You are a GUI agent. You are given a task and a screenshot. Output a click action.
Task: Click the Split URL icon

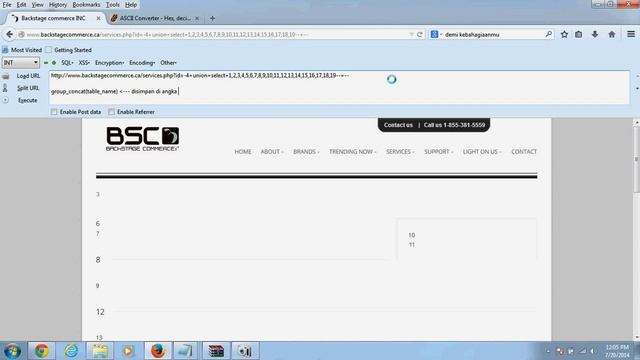tap(5, 88)
